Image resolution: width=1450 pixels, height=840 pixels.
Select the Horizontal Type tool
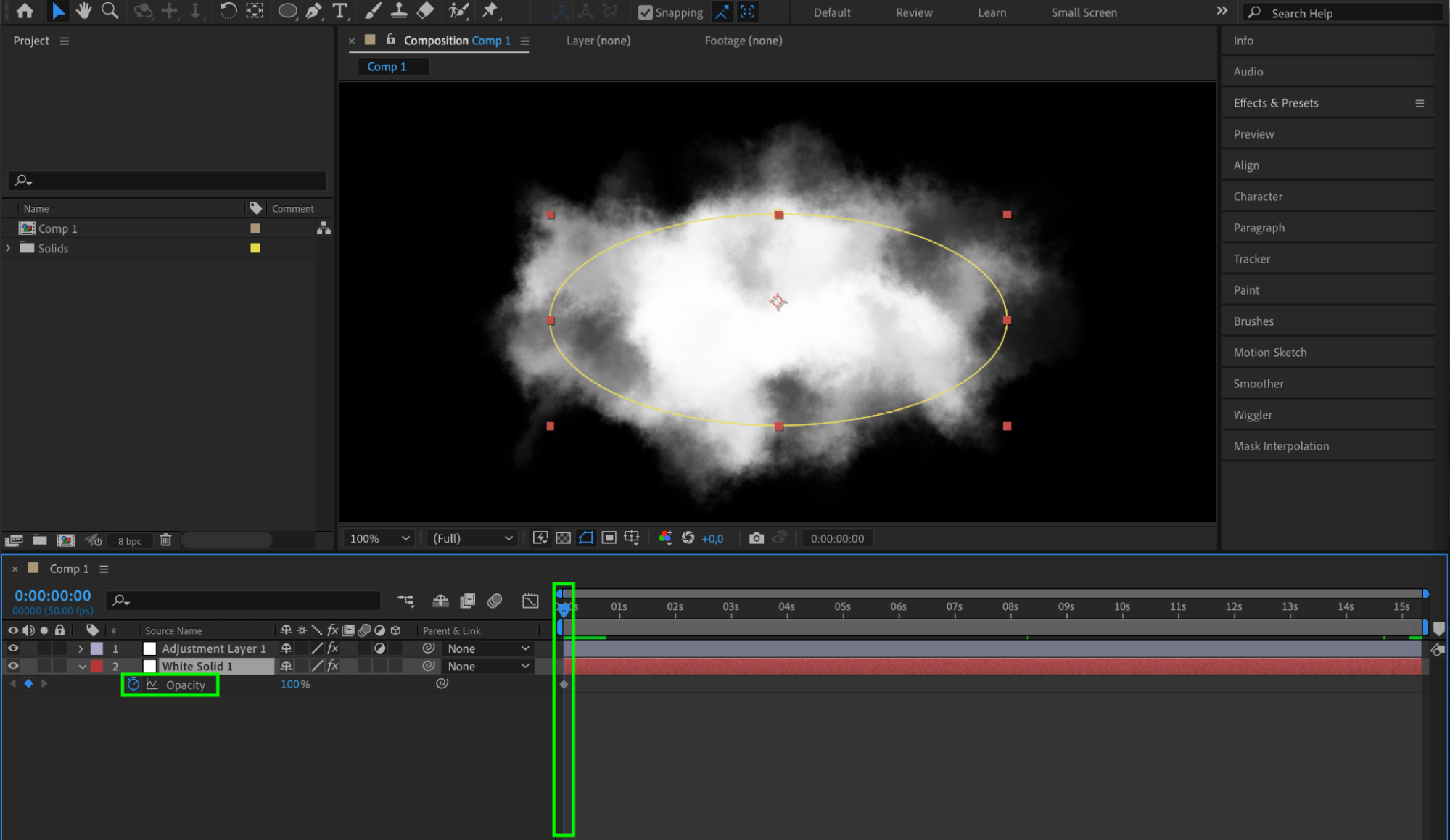(x=339, y=11)
